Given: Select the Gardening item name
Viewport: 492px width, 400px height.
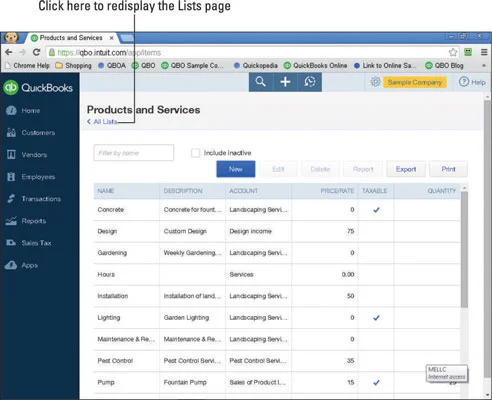Looking at the screenshot, I should [x=112, y=253].
